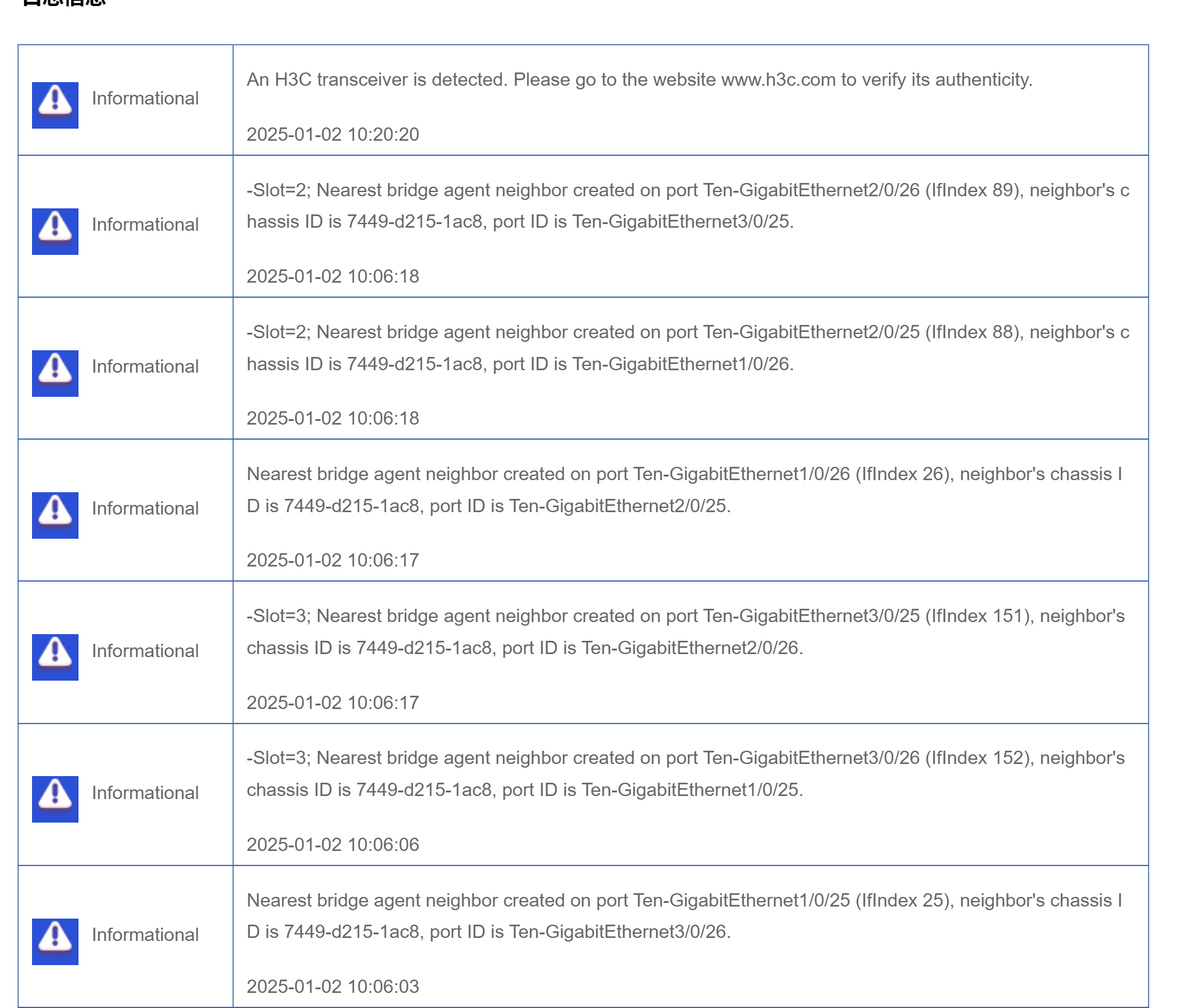1177x1008 pixels.
Task: Click warning icon for IfIndex 152 entry
Action: [x=55, y=799]
